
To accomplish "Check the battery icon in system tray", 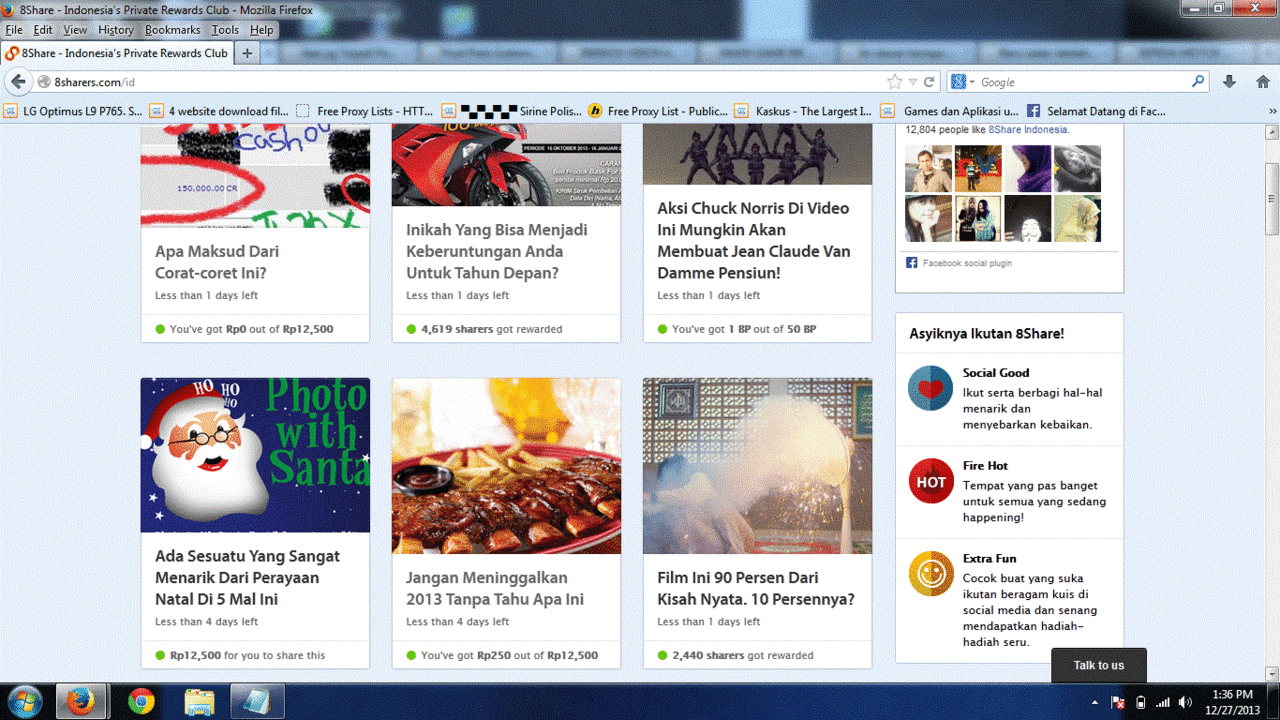I will 1141,702.
